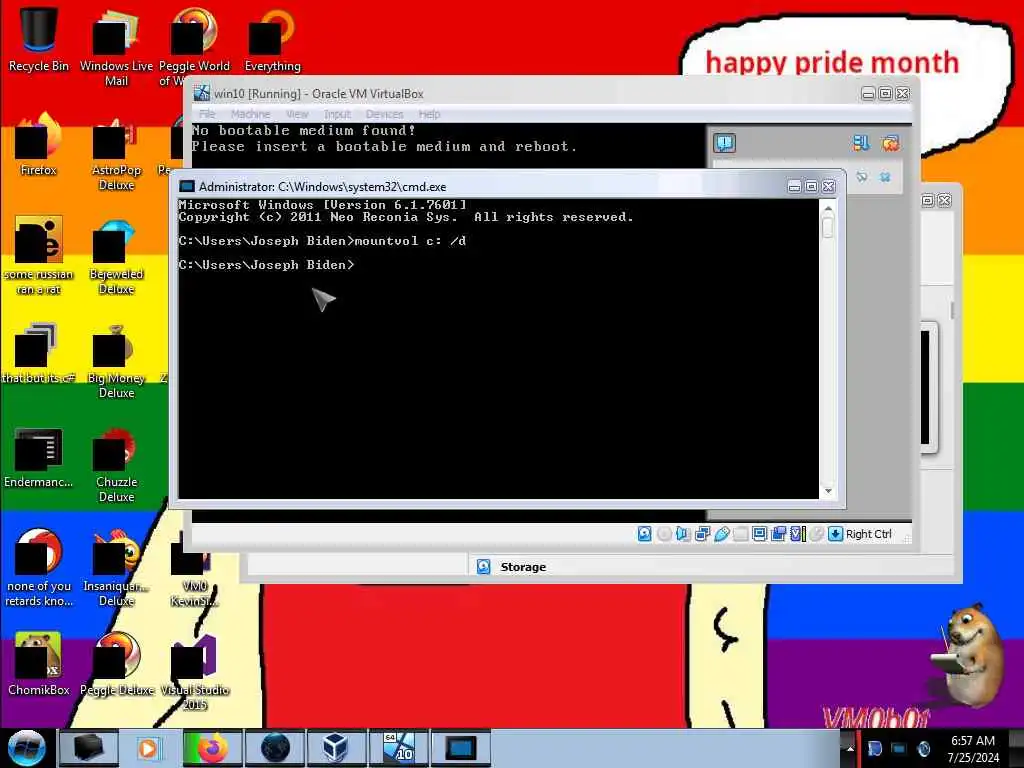Screen dimensions: 1024x768
Task: Launch Big Money Deluxe desktop icon
Action: (116, 360)
